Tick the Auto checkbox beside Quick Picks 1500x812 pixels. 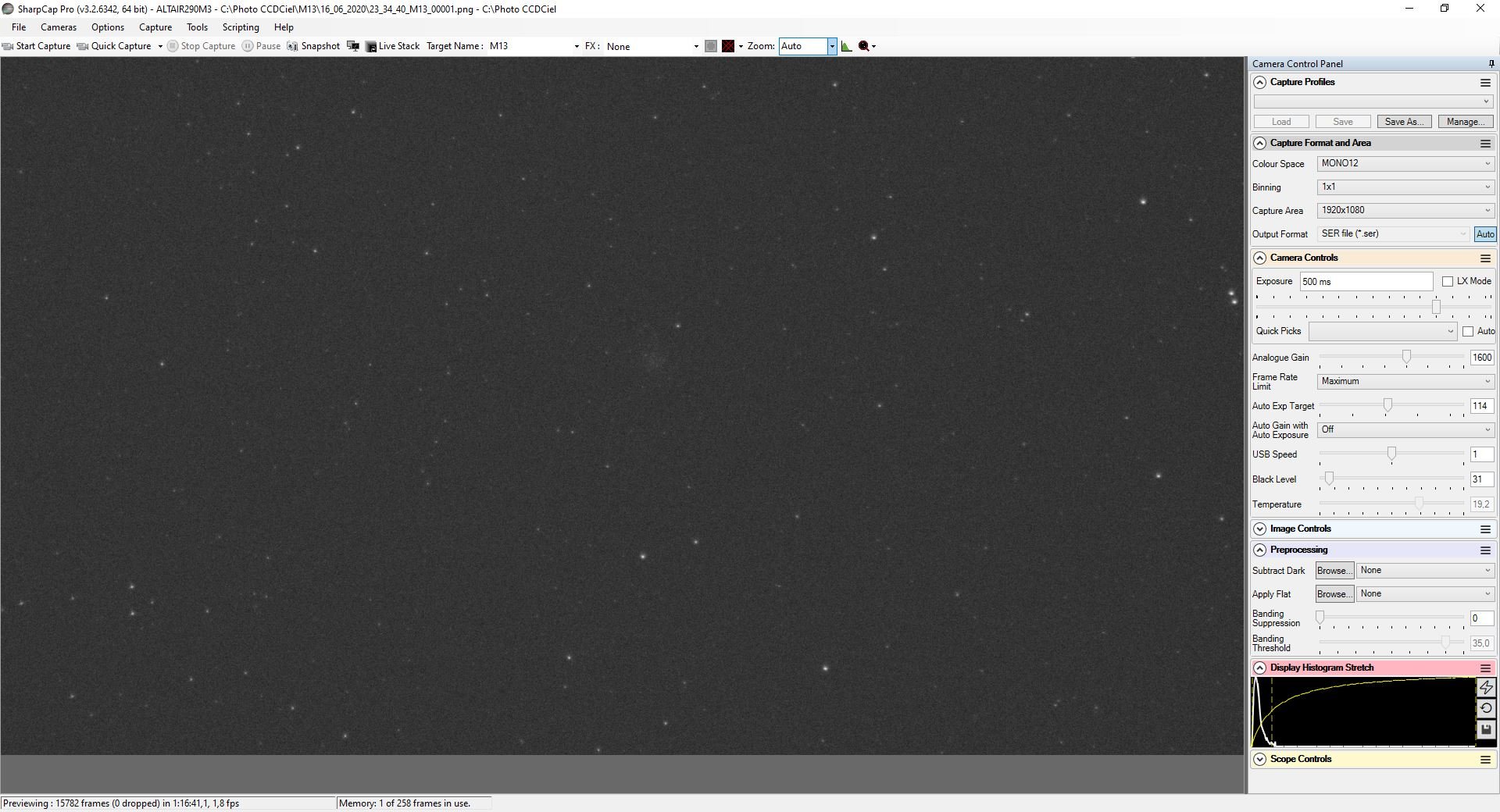pyautogui.click(x=1468, y=332)
